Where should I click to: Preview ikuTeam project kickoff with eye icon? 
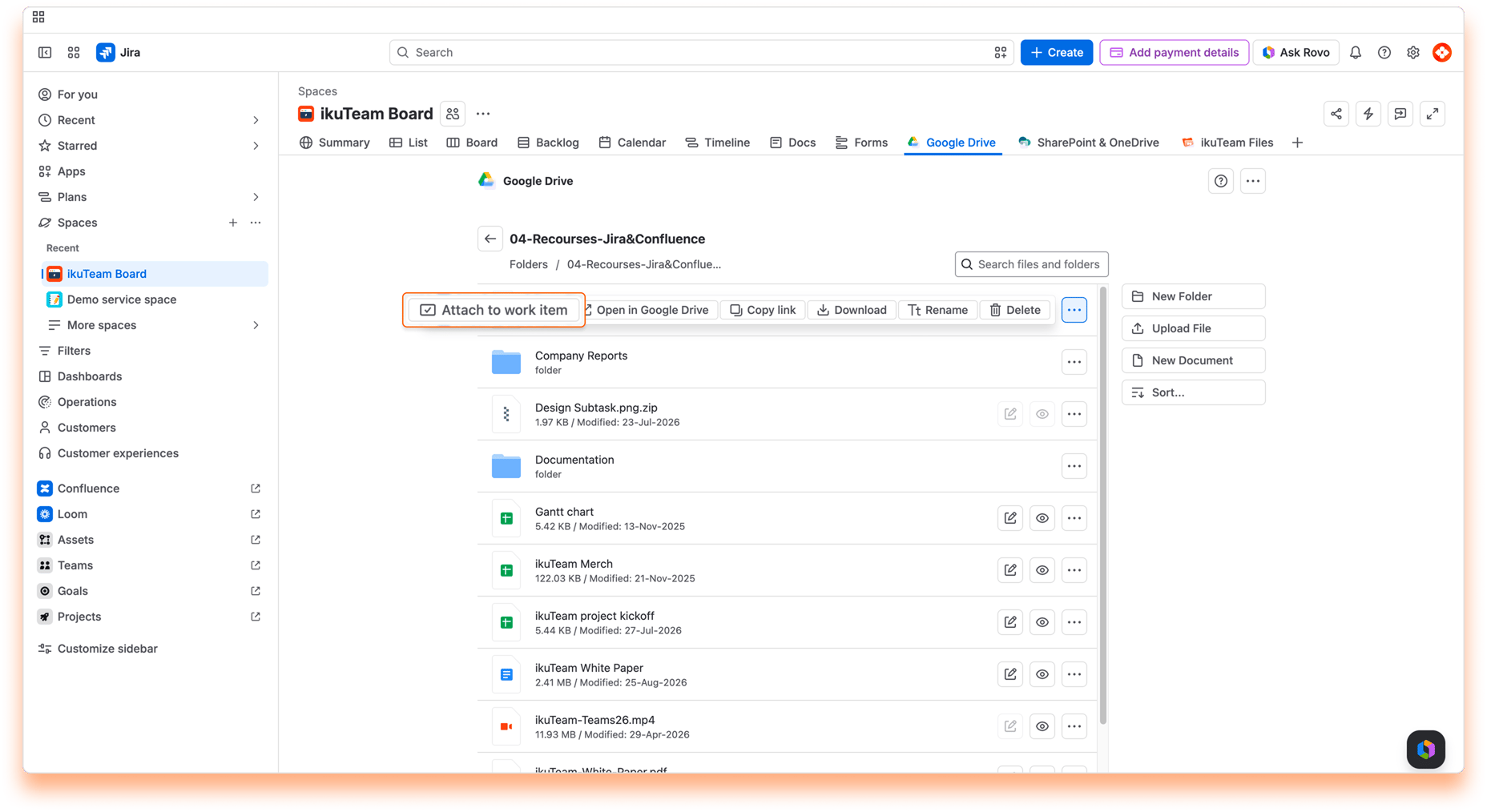point(1042,622)
